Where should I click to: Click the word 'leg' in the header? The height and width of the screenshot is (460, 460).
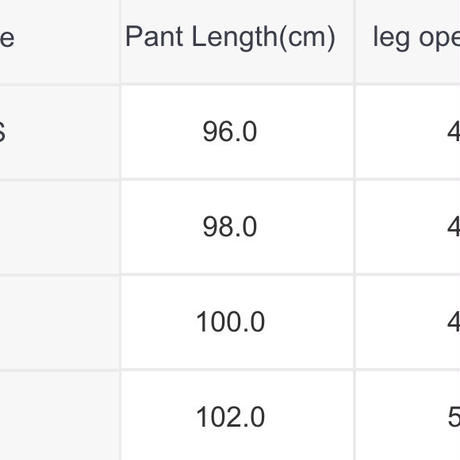(391, 38)
